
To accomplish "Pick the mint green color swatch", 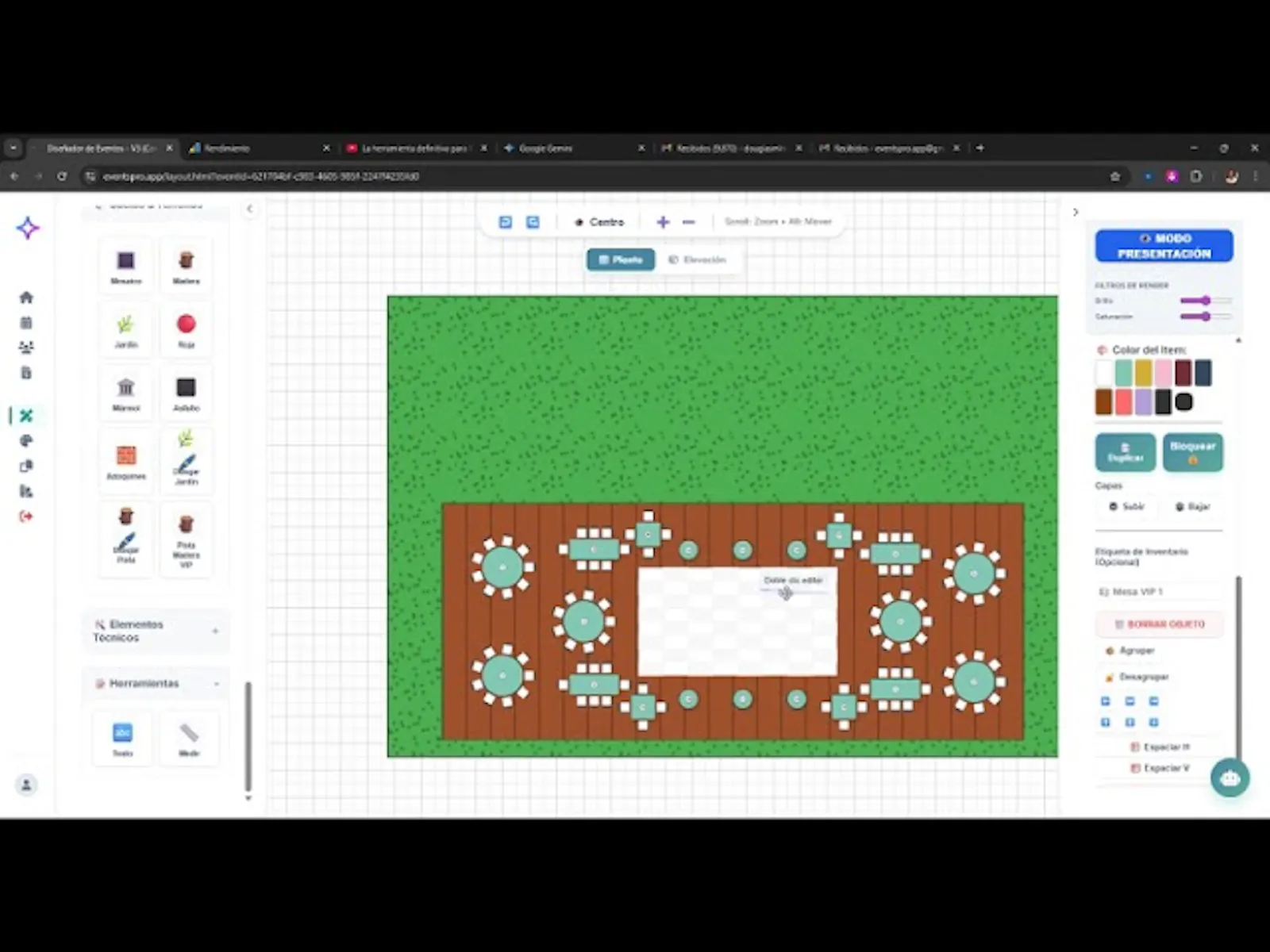I will 1123,373.
